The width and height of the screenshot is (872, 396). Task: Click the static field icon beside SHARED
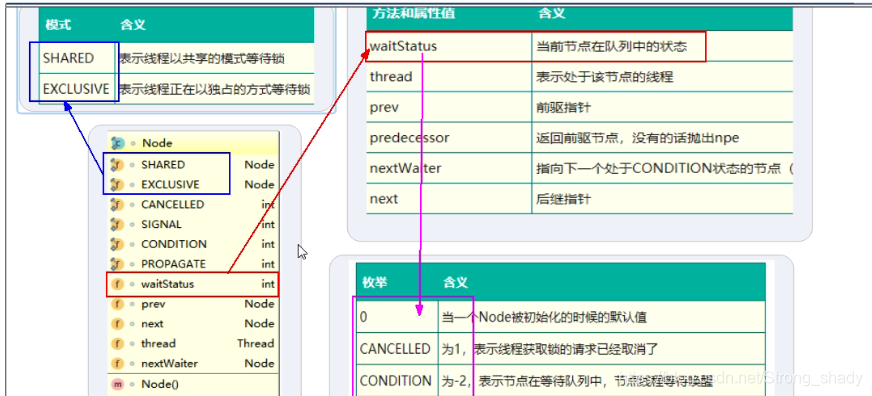click(x=117, y=165)
